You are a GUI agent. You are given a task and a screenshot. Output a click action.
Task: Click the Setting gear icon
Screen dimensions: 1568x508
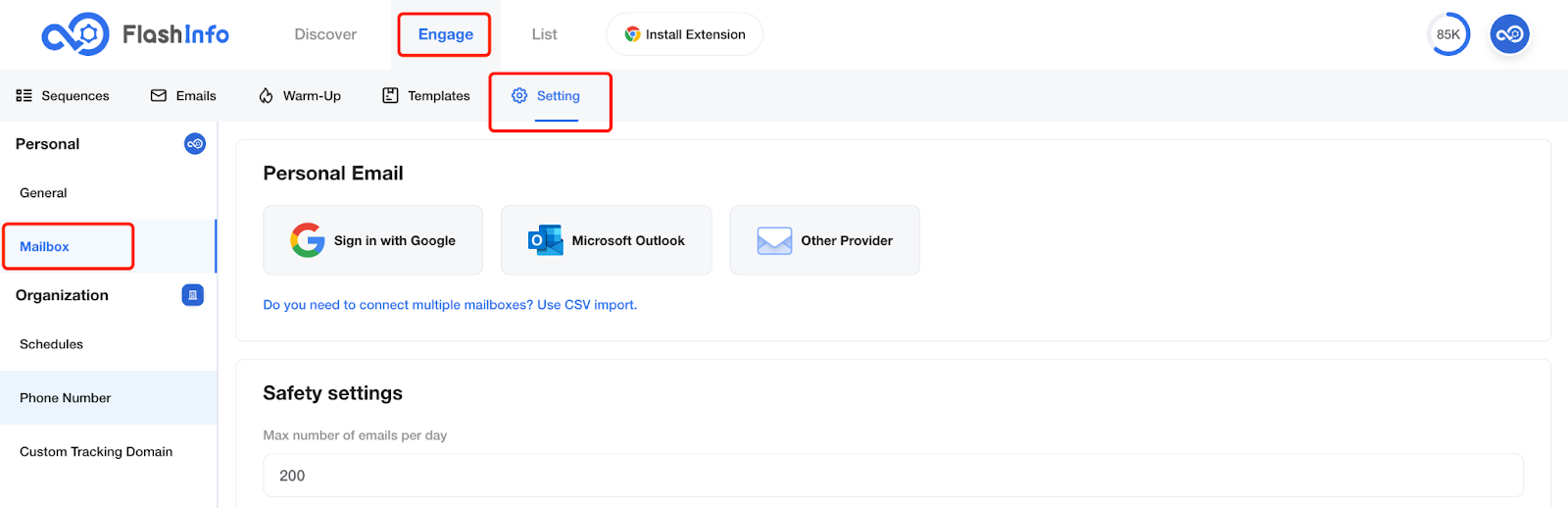point(519,95)
